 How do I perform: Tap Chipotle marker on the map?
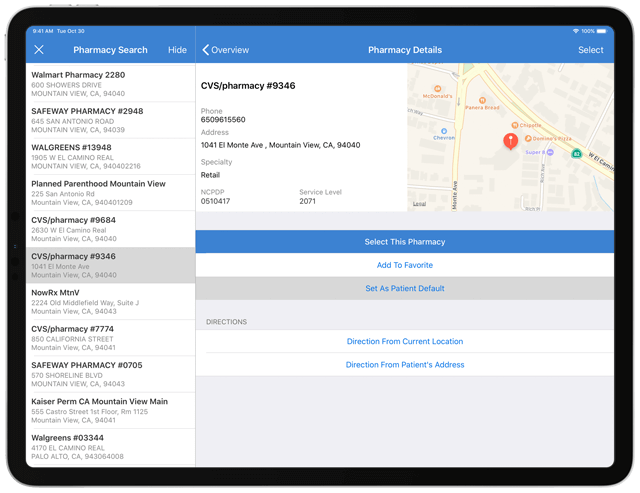[x=515, y=125]
